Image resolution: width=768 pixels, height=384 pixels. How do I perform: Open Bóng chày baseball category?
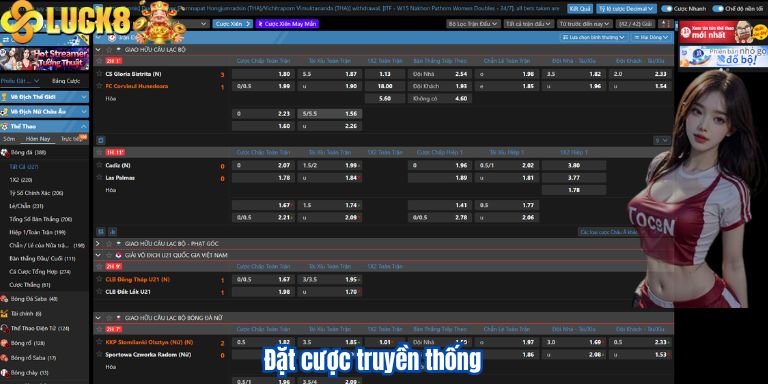[x=28, y=373]
